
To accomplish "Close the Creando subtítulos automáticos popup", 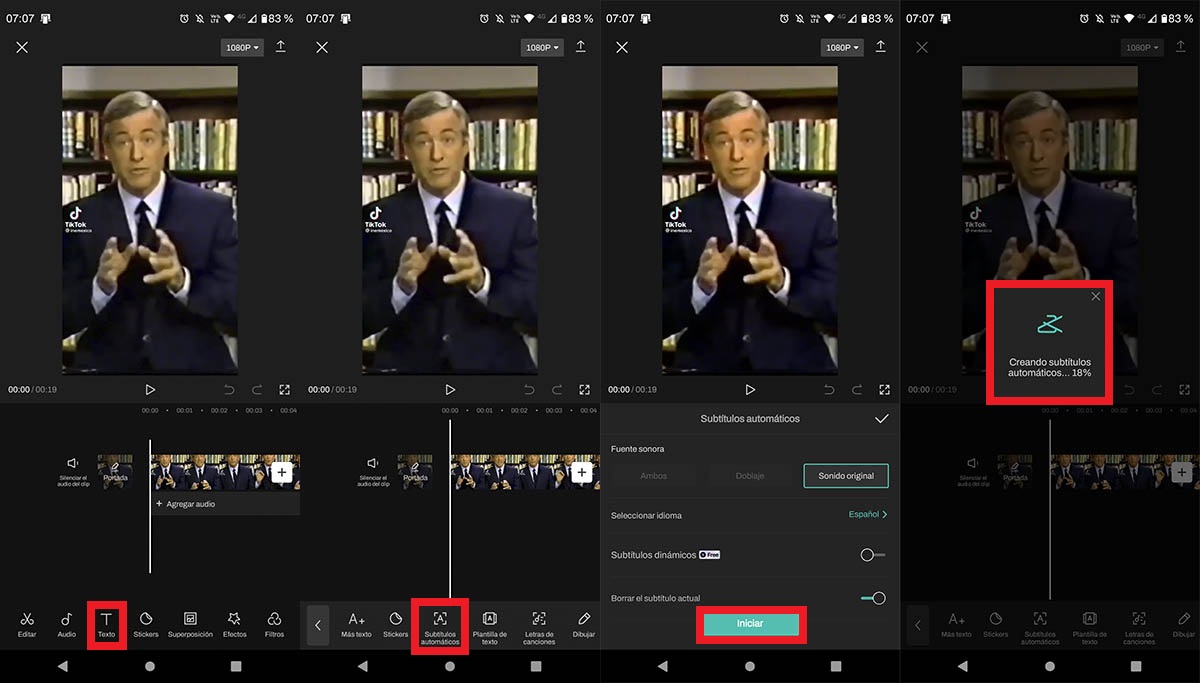I will (x=1096, y=296).
